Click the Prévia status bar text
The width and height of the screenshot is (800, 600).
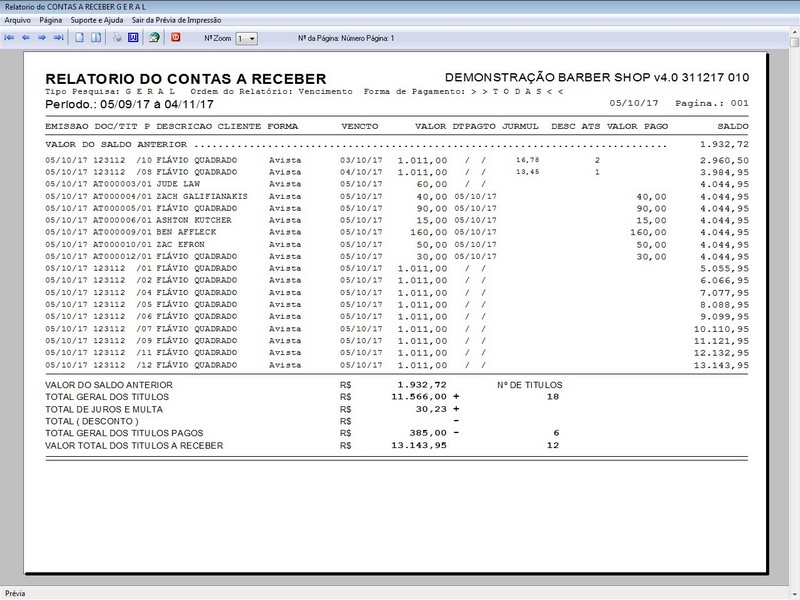point(15,593)
